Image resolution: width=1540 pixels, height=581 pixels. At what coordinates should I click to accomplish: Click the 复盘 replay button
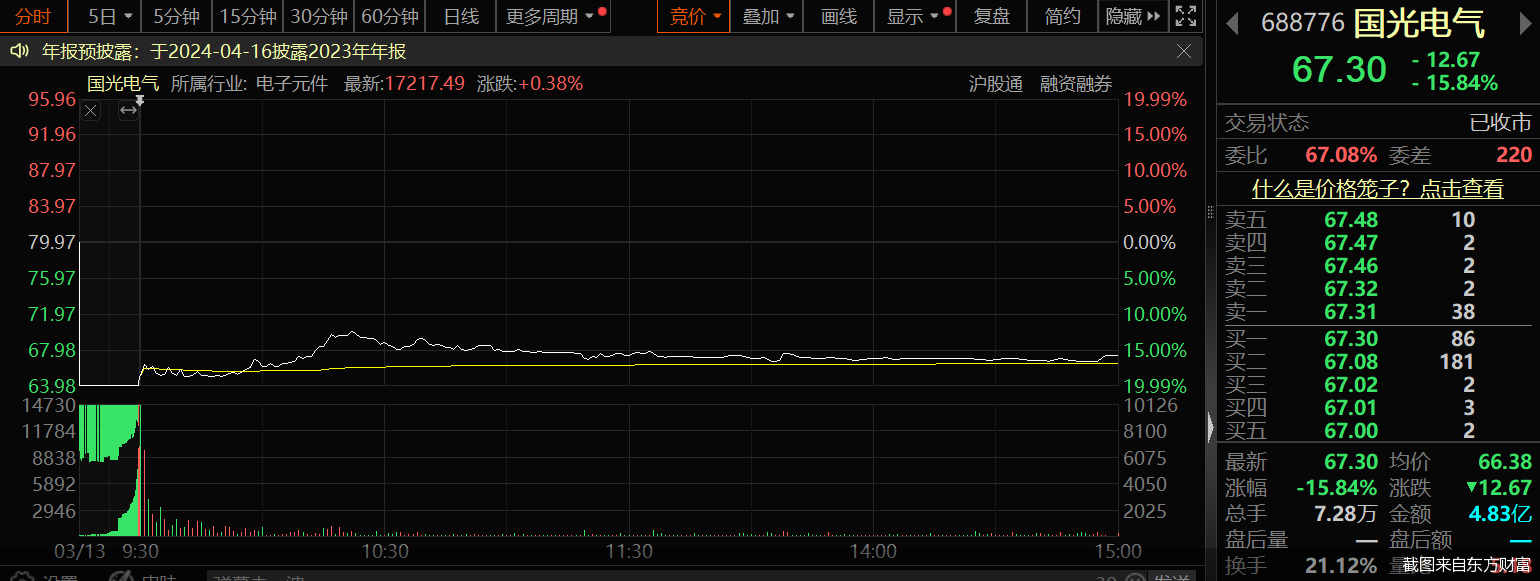(x=991, y=16)
